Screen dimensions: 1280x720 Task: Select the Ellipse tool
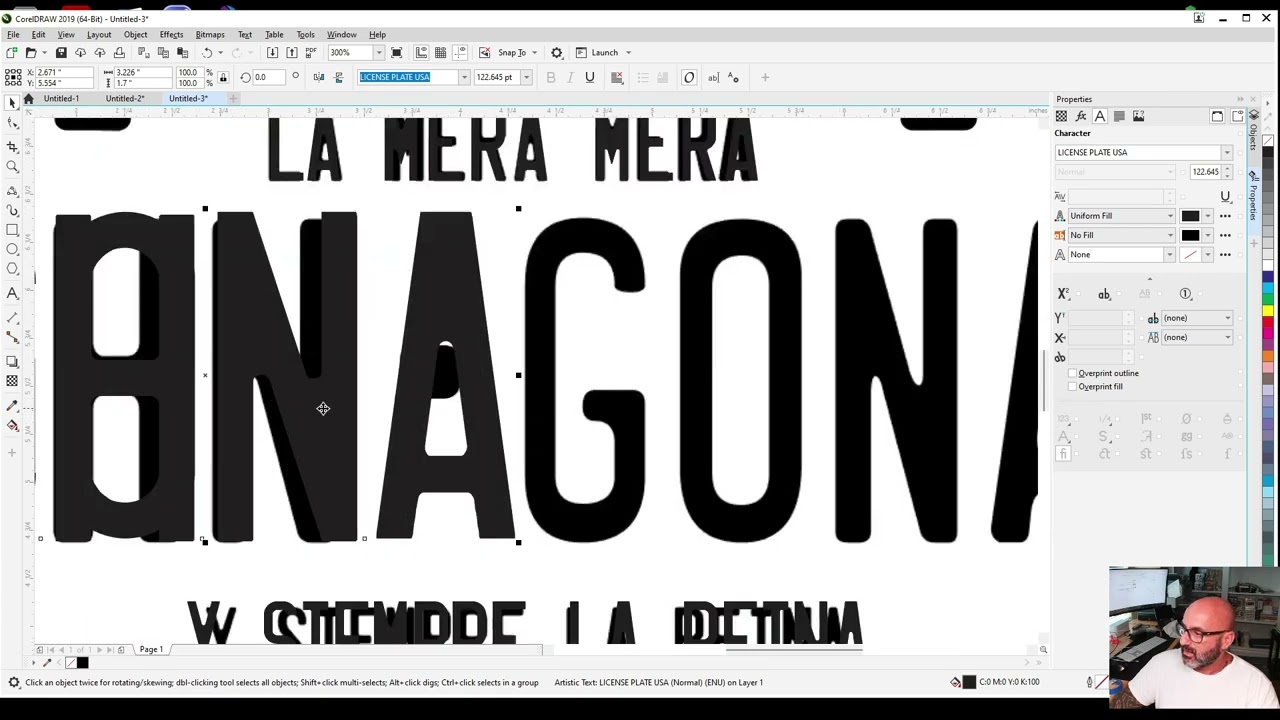coord(12,249)
